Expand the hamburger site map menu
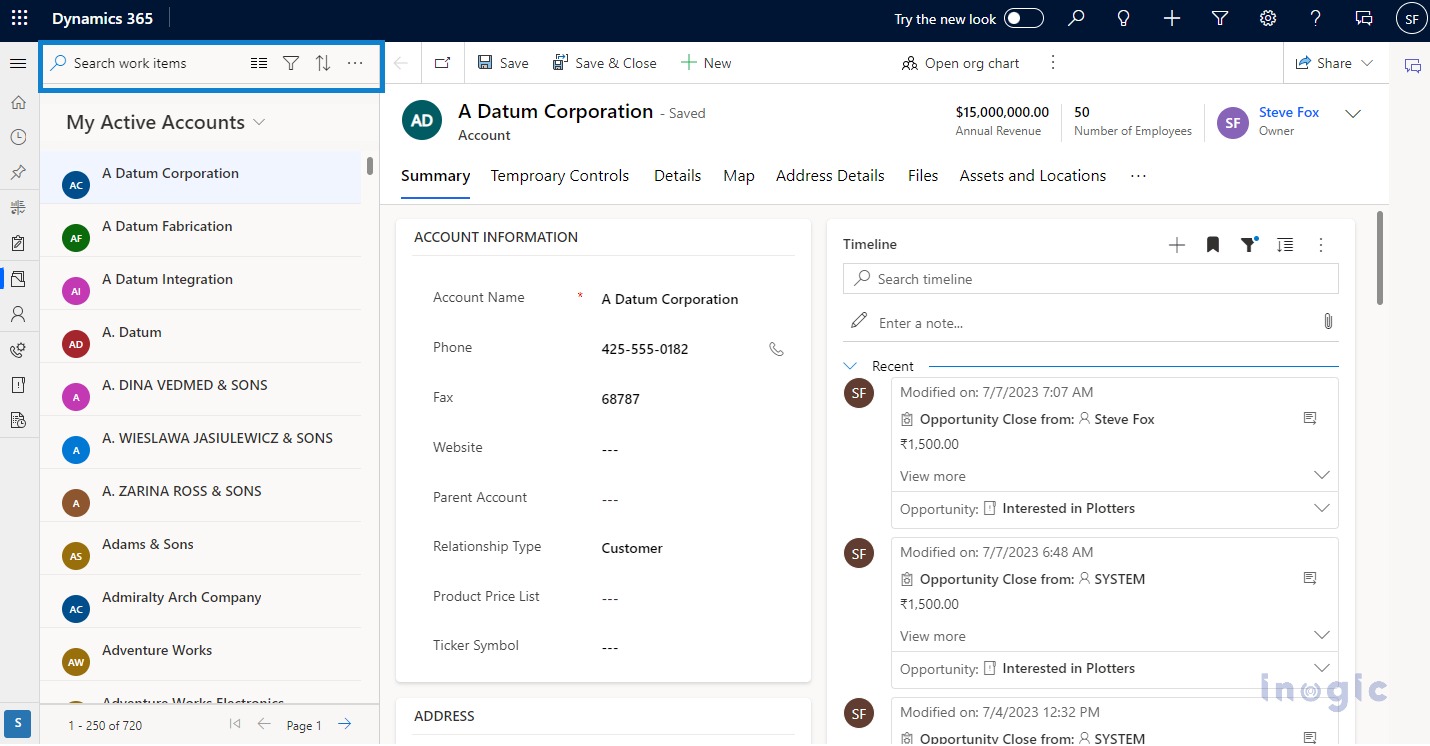The image size is (1430, 746). click(18, 63)
